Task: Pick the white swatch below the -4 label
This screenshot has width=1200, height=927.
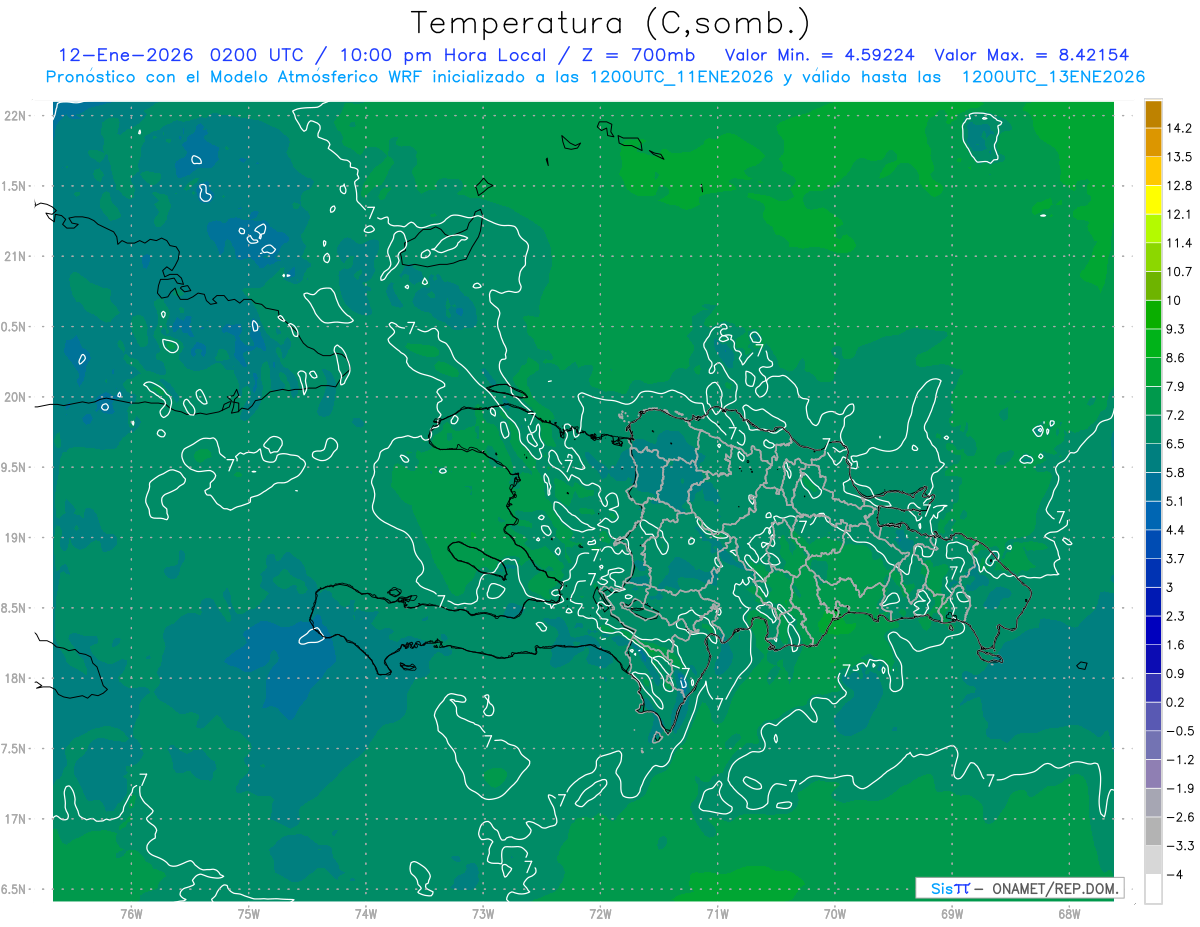Action: pyautogui.click(x=1153, y=889)
